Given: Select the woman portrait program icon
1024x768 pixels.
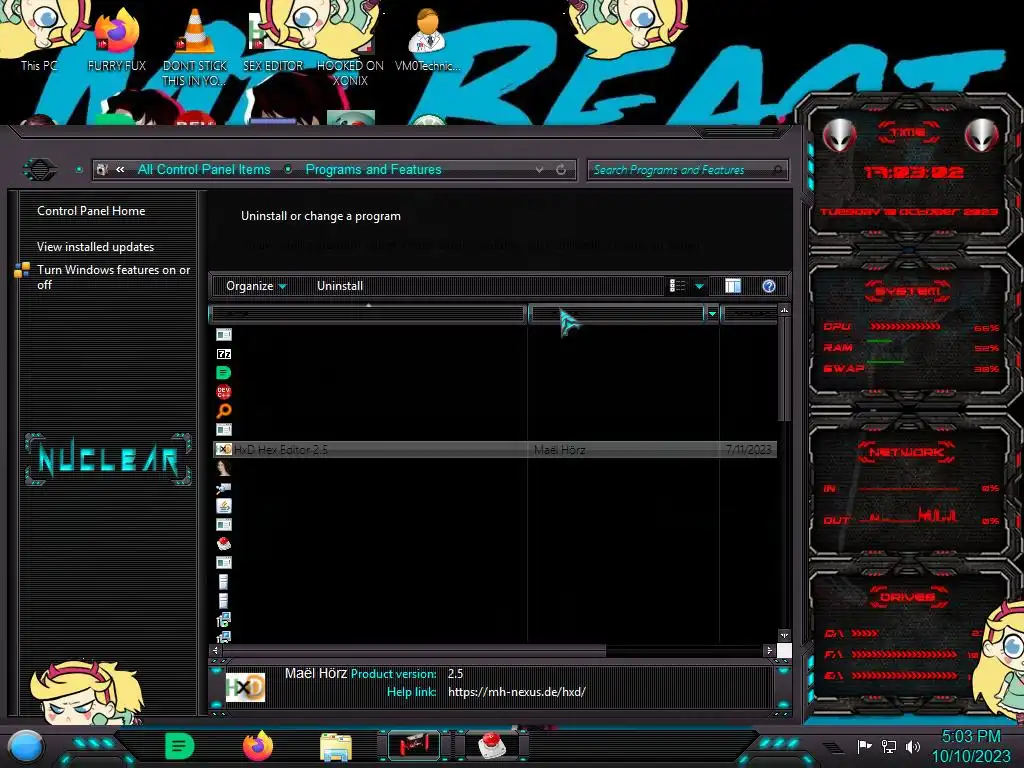Looking at the screenshot, I should tap(223, 468).
